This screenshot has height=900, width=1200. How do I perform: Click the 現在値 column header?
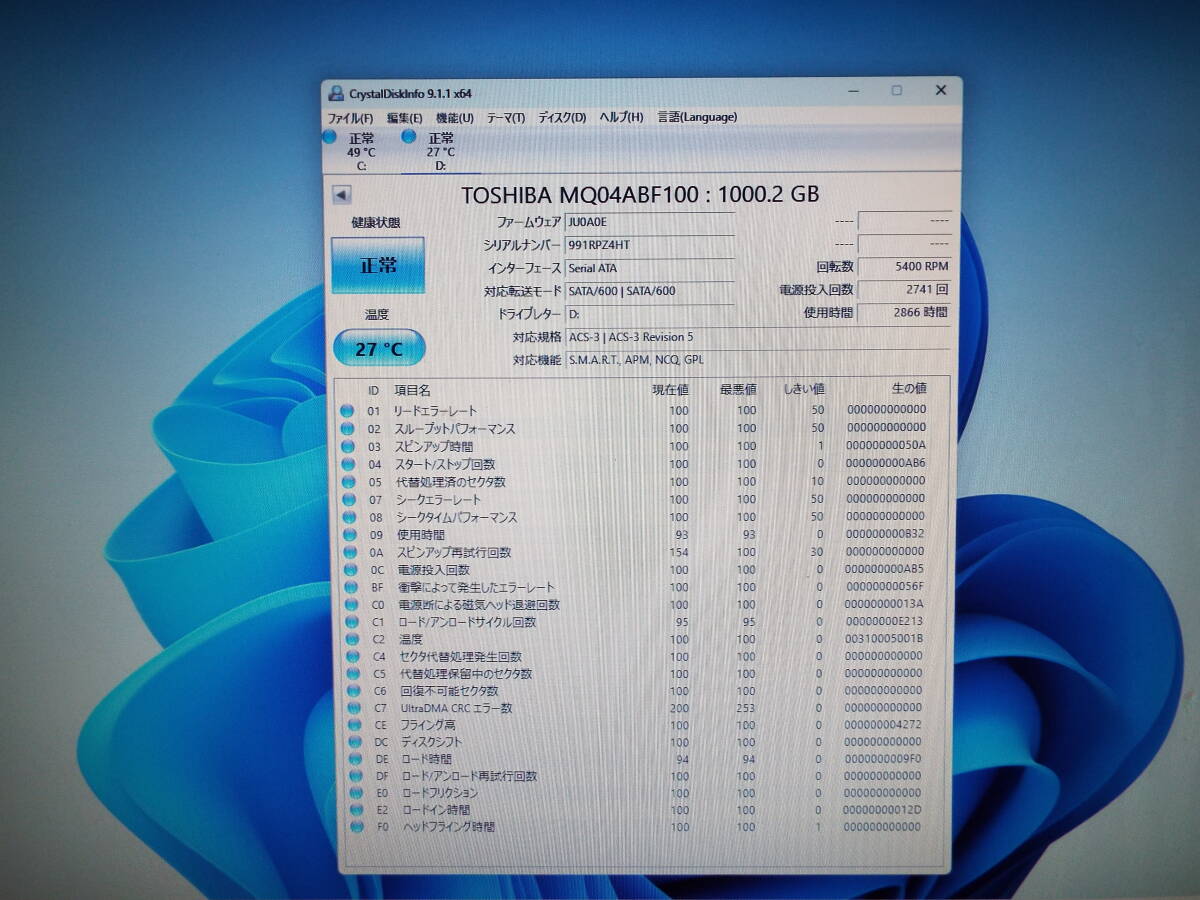click(670, 389)
